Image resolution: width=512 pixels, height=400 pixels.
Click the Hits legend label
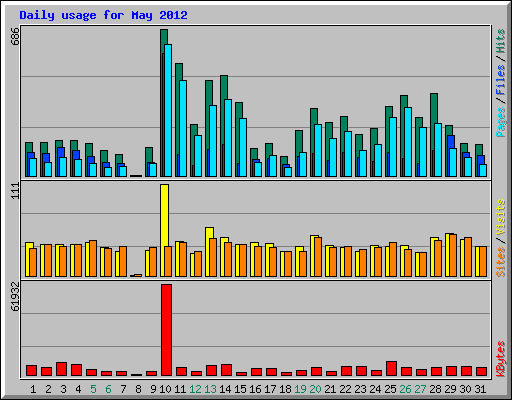[x=501, y=41]
